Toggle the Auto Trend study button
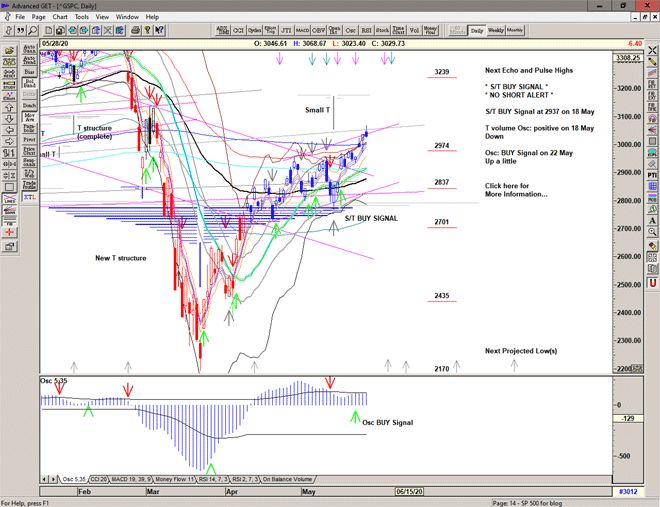This screenshot has height=507, width=660. [x=29, y=60]
